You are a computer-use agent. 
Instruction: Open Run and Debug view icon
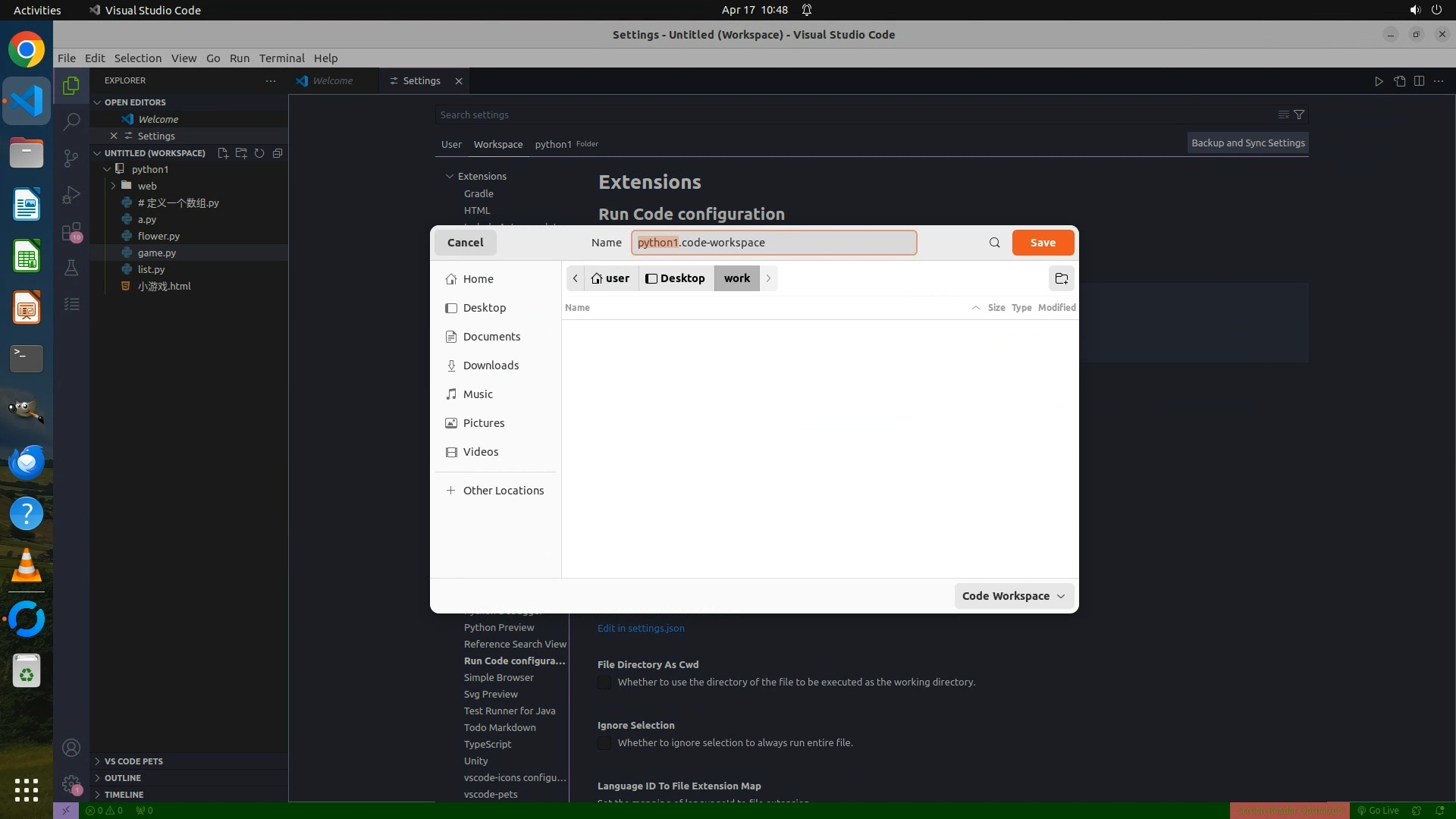pyautogui.click(x=71, y=195)
